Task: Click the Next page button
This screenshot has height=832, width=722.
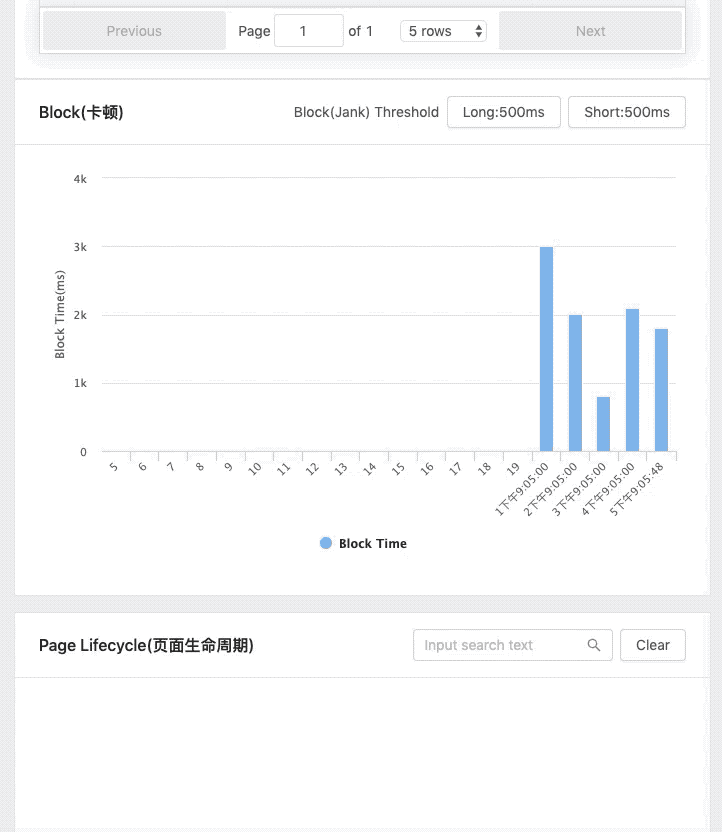Action: tap(590, 31)
